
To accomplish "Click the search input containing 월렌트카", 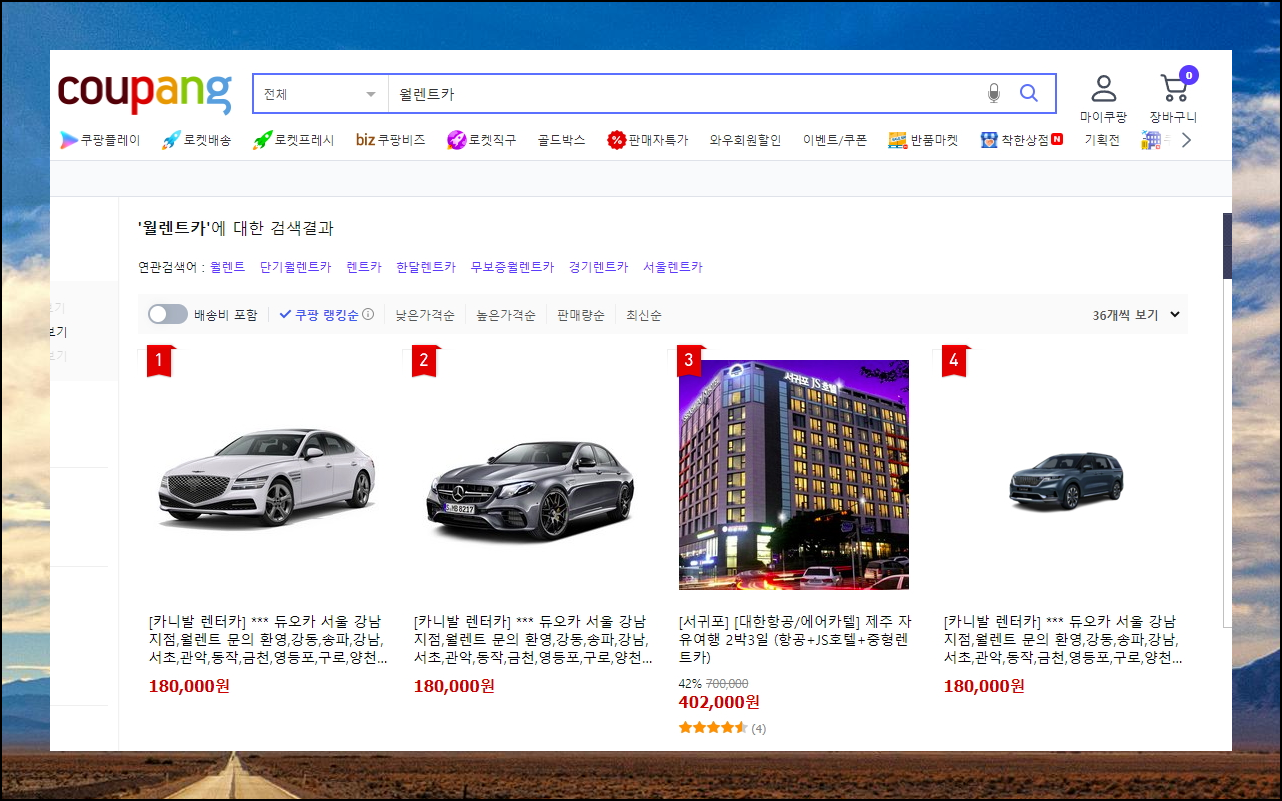I will 685,94.
